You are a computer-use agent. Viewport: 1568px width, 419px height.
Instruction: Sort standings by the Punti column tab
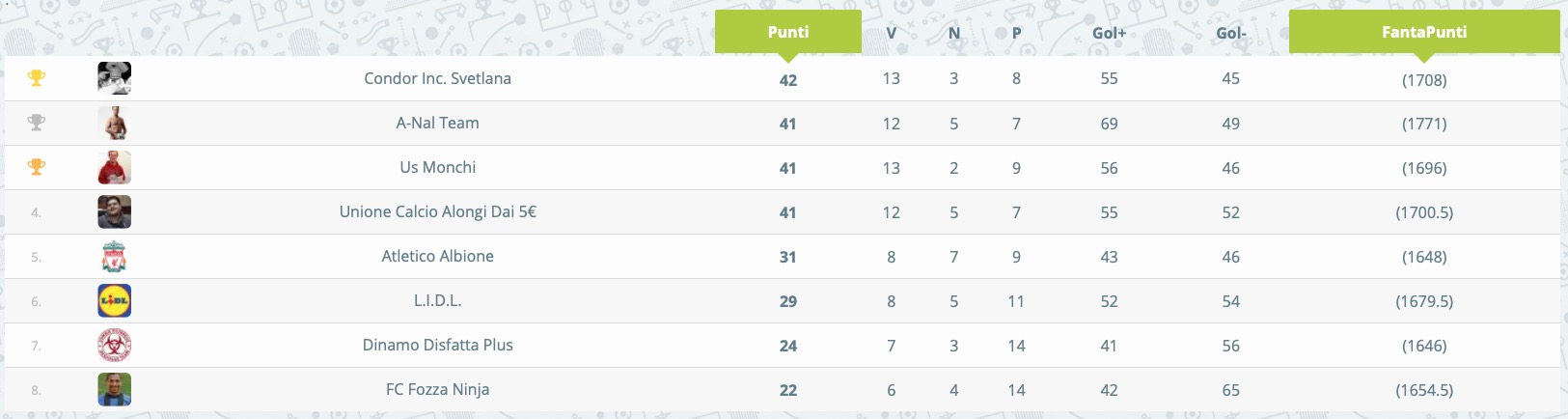[x=788, y=32]
